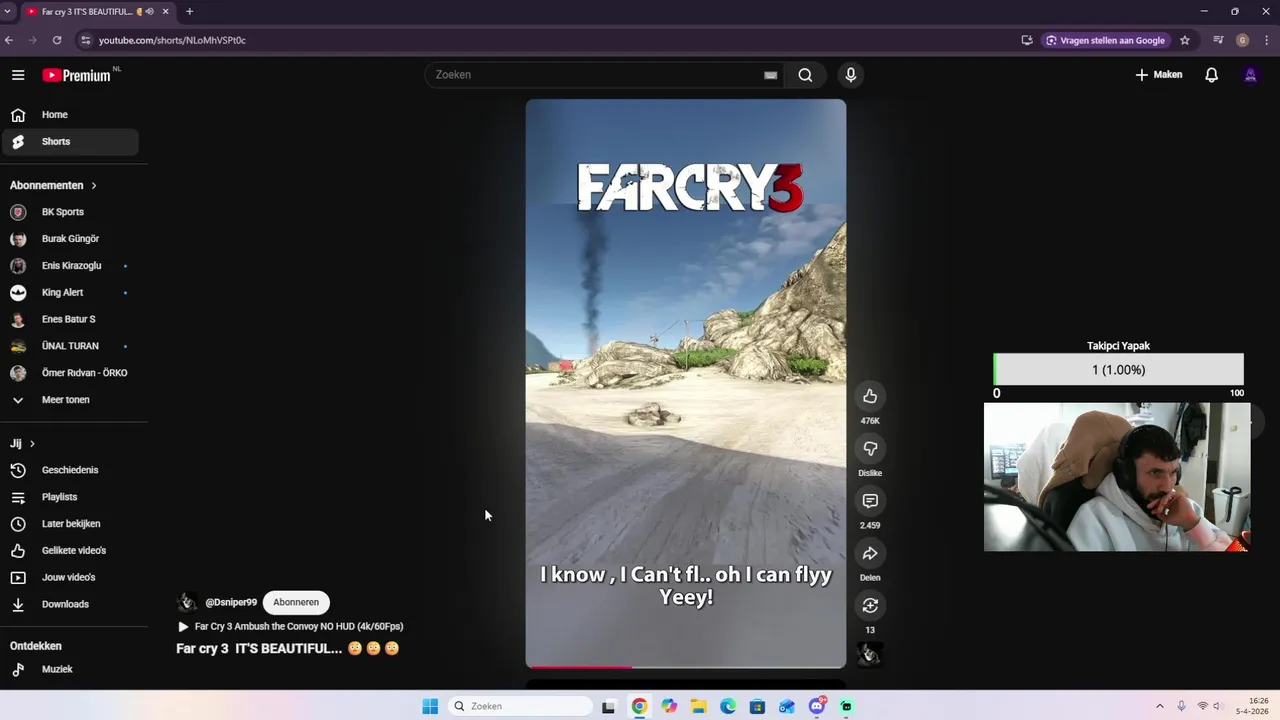Open the YouTube account avatar menu
This screenshot has height=720, width=1280.
click(x=1250, y=75)
